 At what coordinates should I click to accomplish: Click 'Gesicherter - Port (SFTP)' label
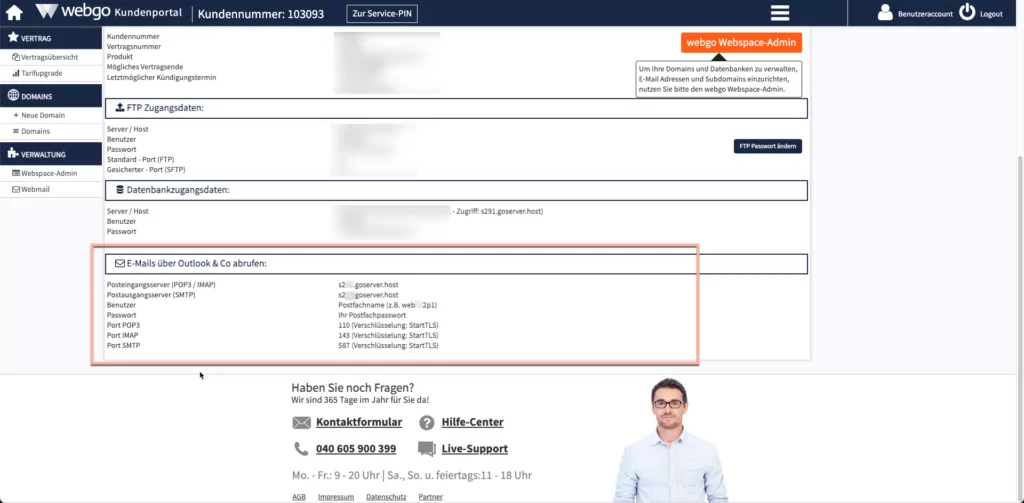click(x=146, y=169)
